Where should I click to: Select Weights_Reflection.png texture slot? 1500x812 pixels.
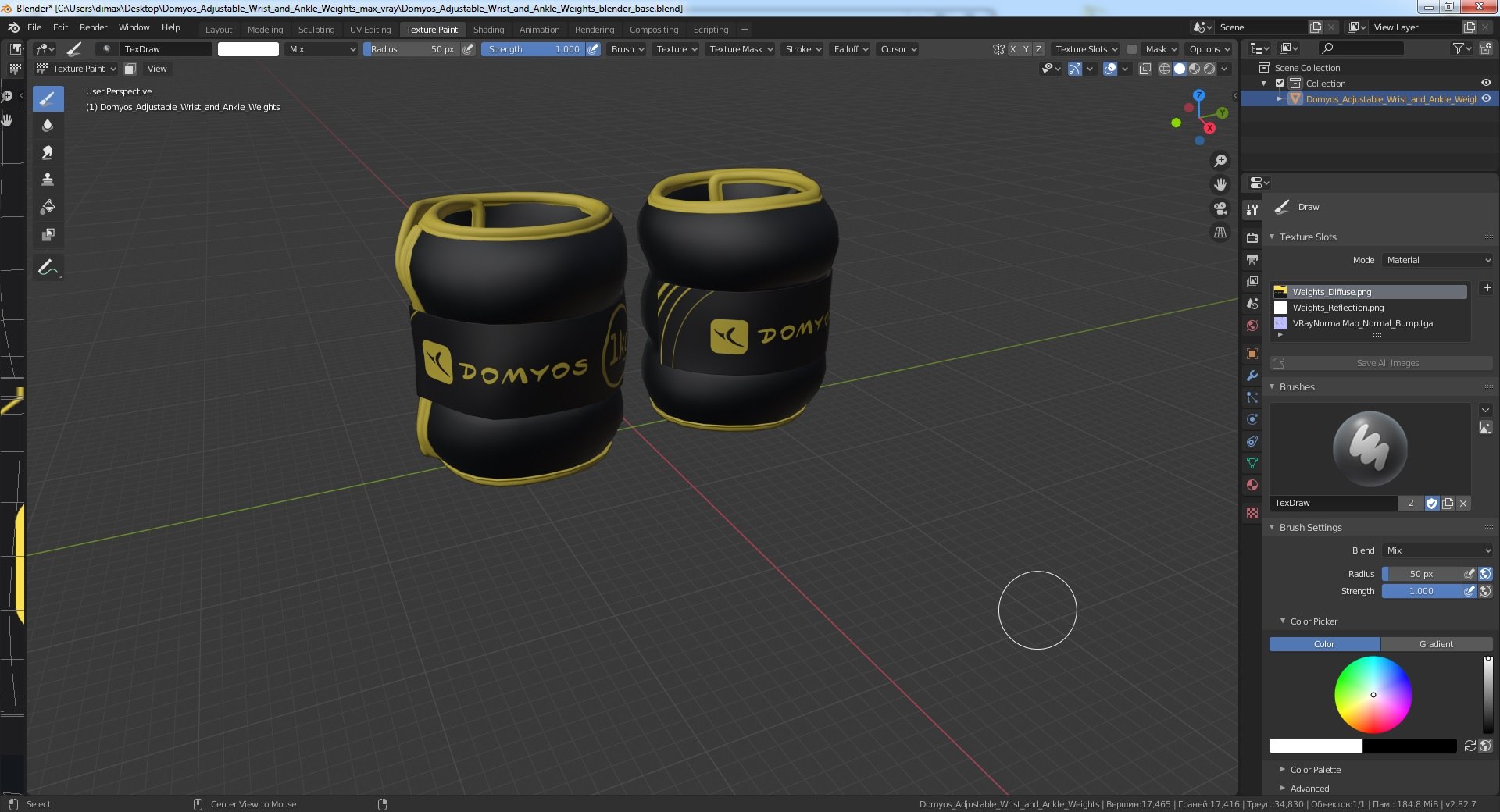(x=1370, y=308)
